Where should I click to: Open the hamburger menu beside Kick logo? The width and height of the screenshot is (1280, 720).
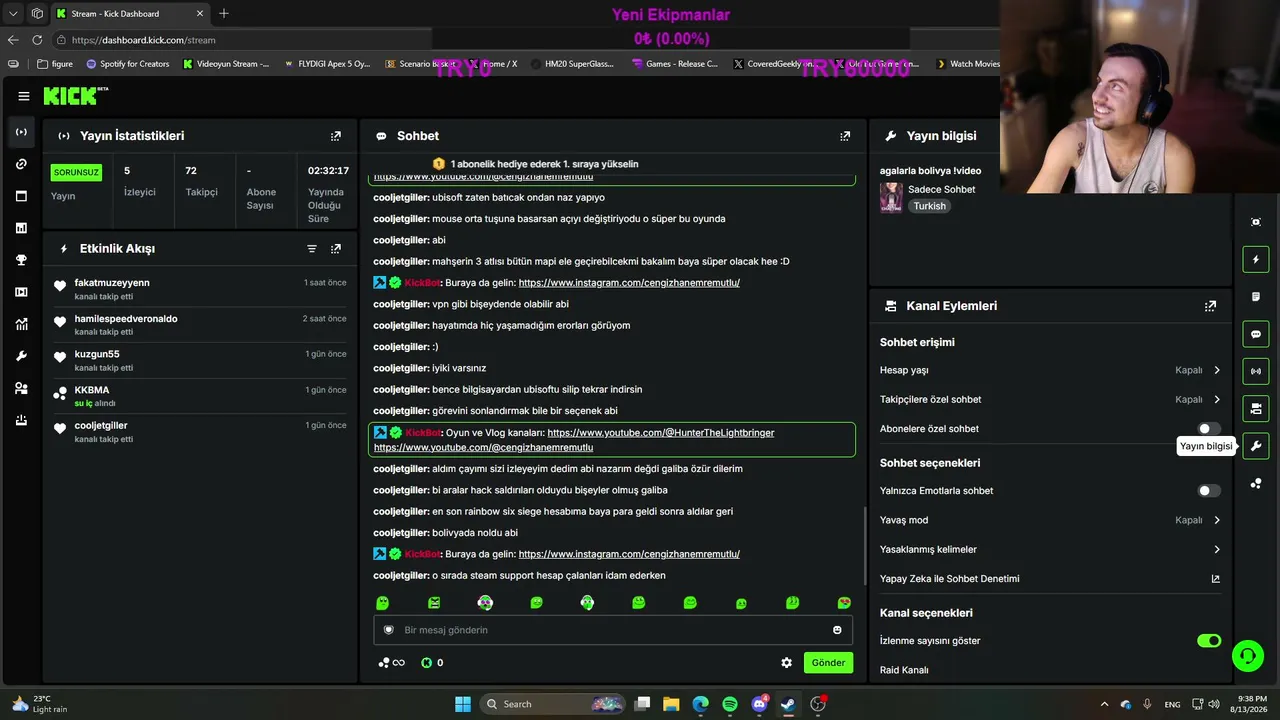coord(23,96)
